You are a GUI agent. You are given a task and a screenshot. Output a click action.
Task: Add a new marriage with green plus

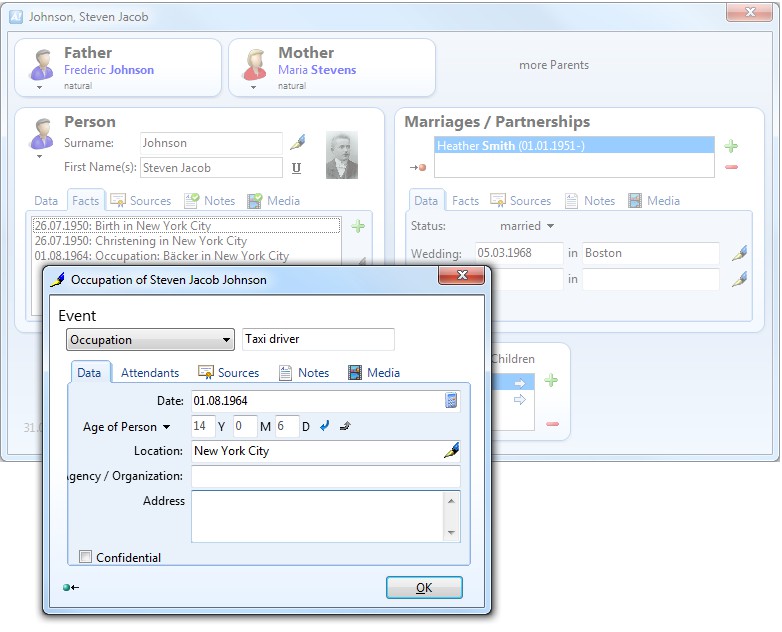click(x=731, y=146)
